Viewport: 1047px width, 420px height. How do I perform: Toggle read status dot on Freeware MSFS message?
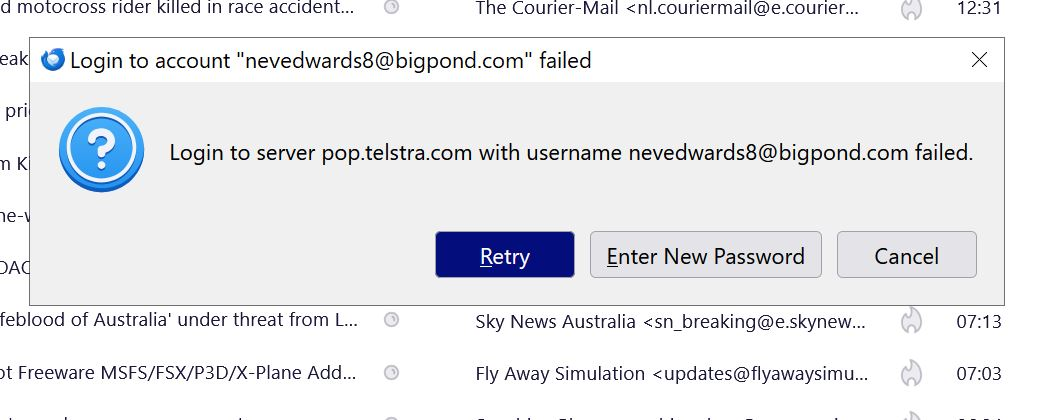click(x=392, y=372)
